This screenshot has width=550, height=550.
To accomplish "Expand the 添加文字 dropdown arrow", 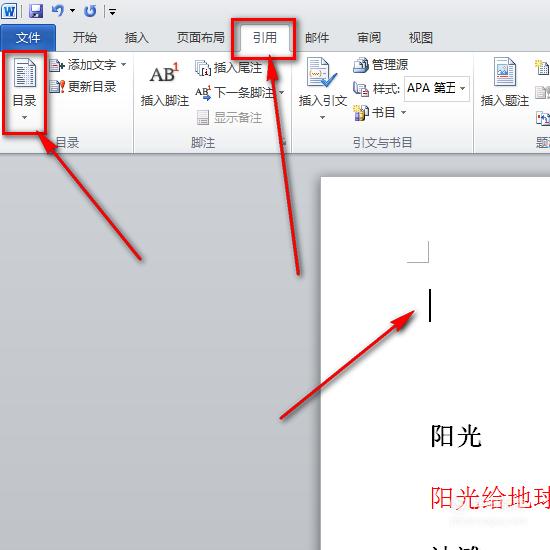I will pyautogui.click(x=123, y=65).
